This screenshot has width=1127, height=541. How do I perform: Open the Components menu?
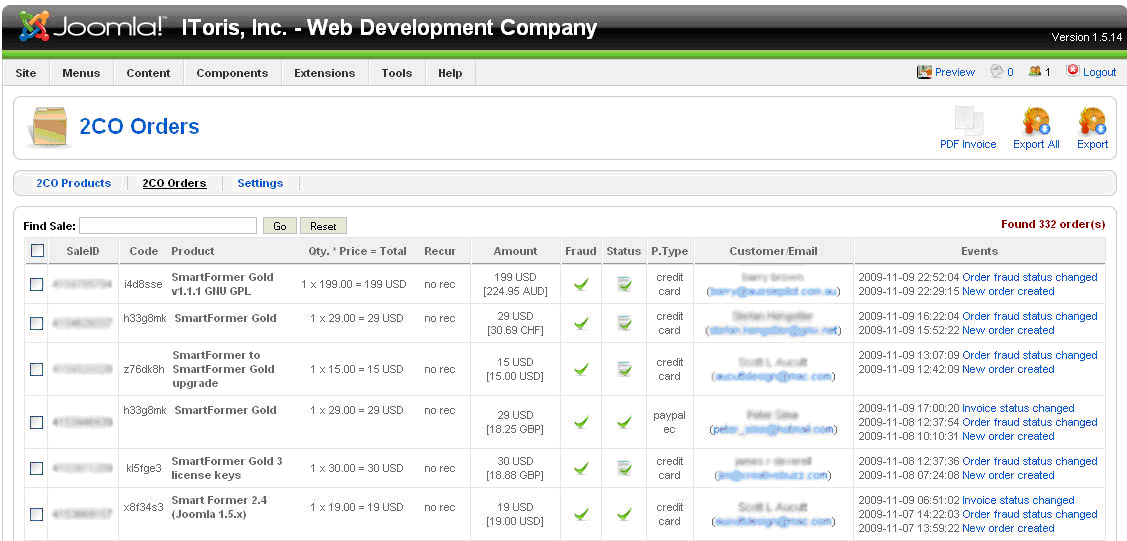click(x=232, y=73)
